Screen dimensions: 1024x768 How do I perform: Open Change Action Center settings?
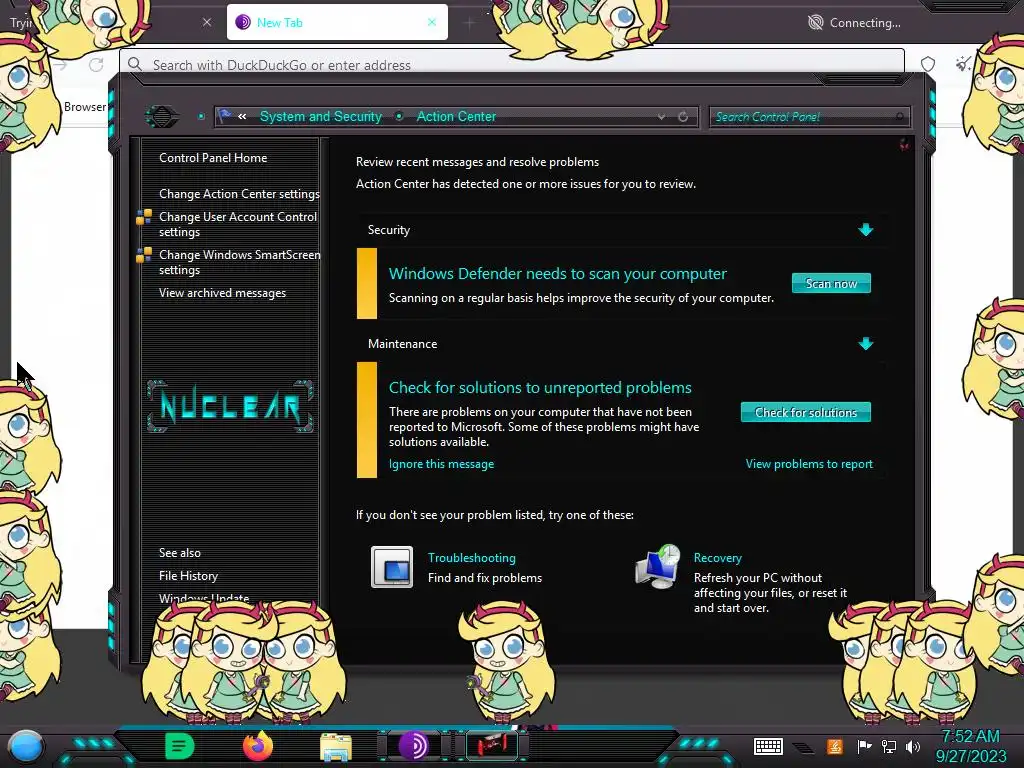(239, 194)
